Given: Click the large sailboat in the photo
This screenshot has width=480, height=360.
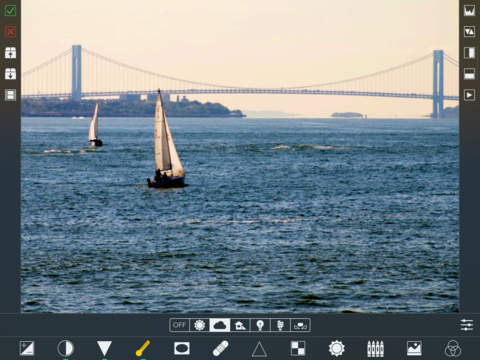Looking at the screenshot, I should (167, 140).
